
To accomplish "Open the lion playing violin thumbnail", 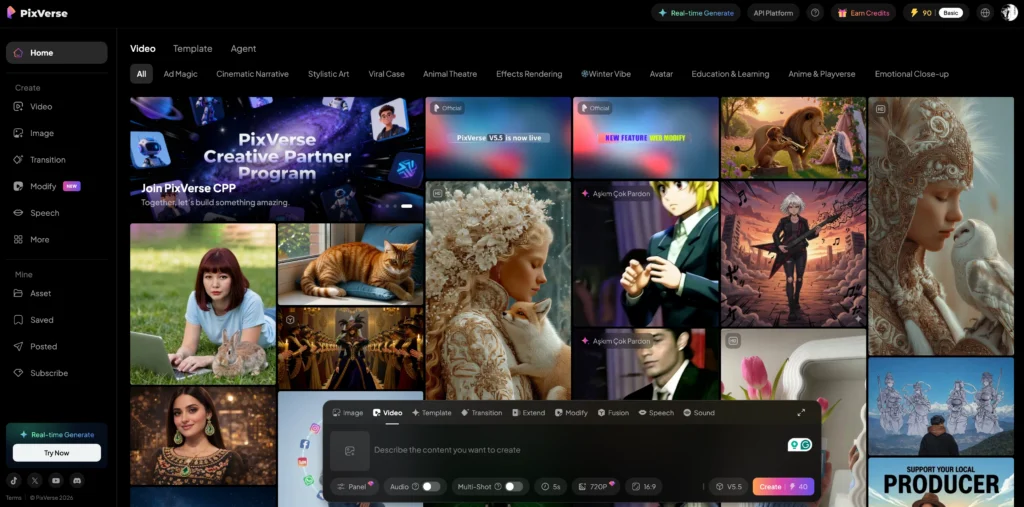I will (793, 138).
